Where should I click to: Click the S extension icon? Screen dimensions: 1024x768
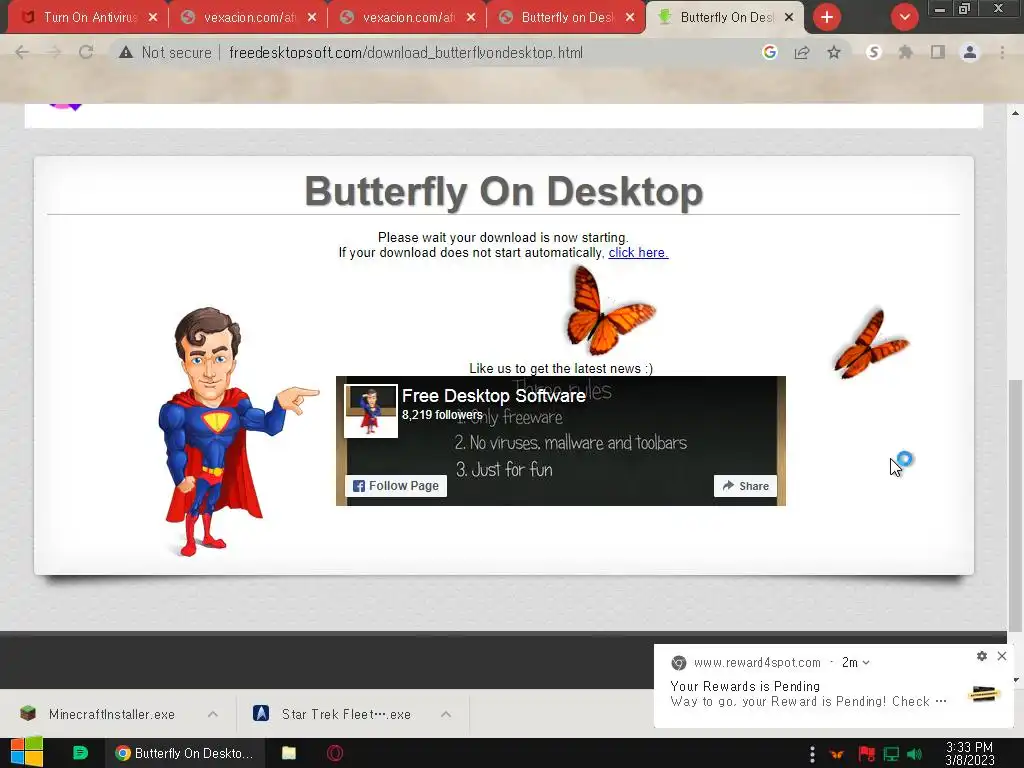(x=873, y=52)
